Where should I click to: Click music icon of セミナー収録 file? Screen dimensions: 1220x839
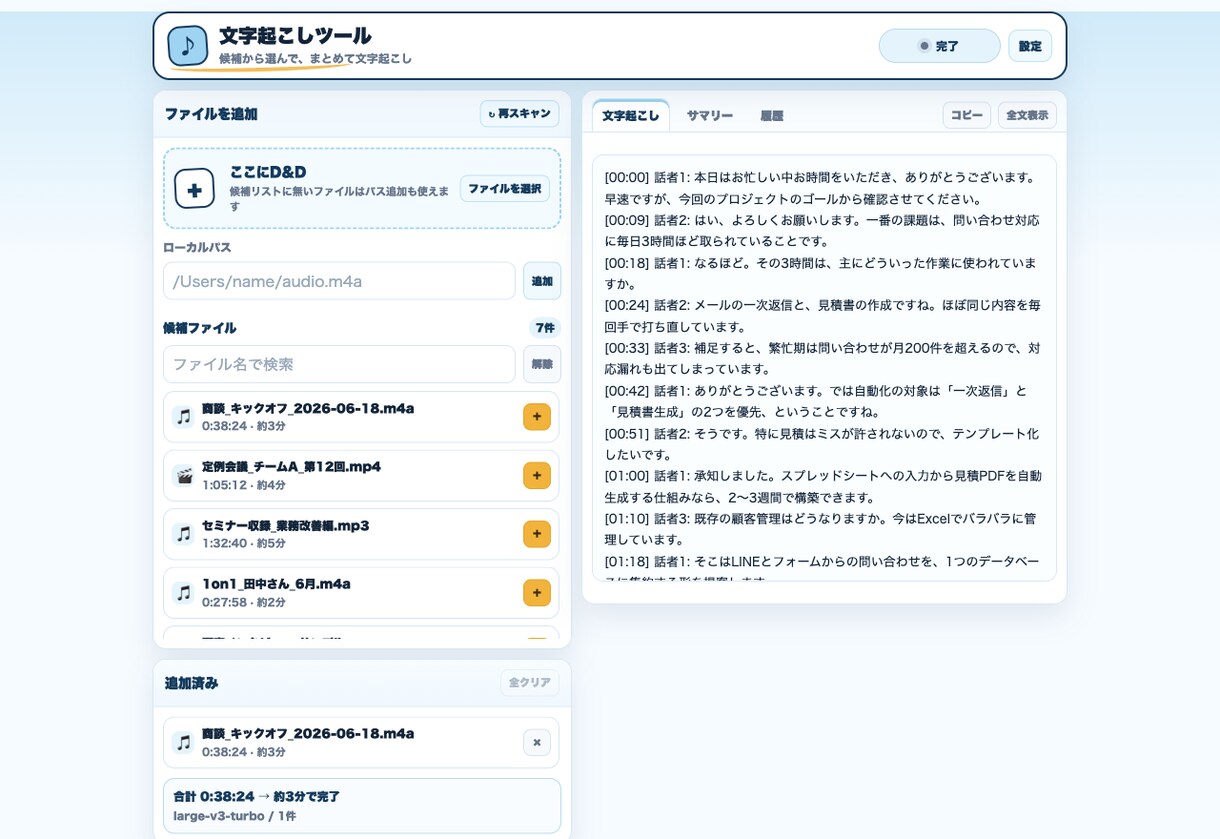[183, 534]
